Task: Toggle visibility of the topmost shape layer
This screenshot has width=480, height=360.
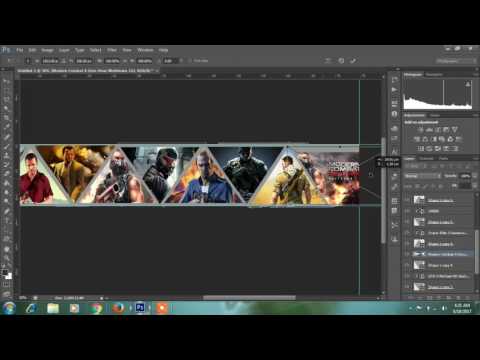Action: pyautogui.click(x=407, y=200)
